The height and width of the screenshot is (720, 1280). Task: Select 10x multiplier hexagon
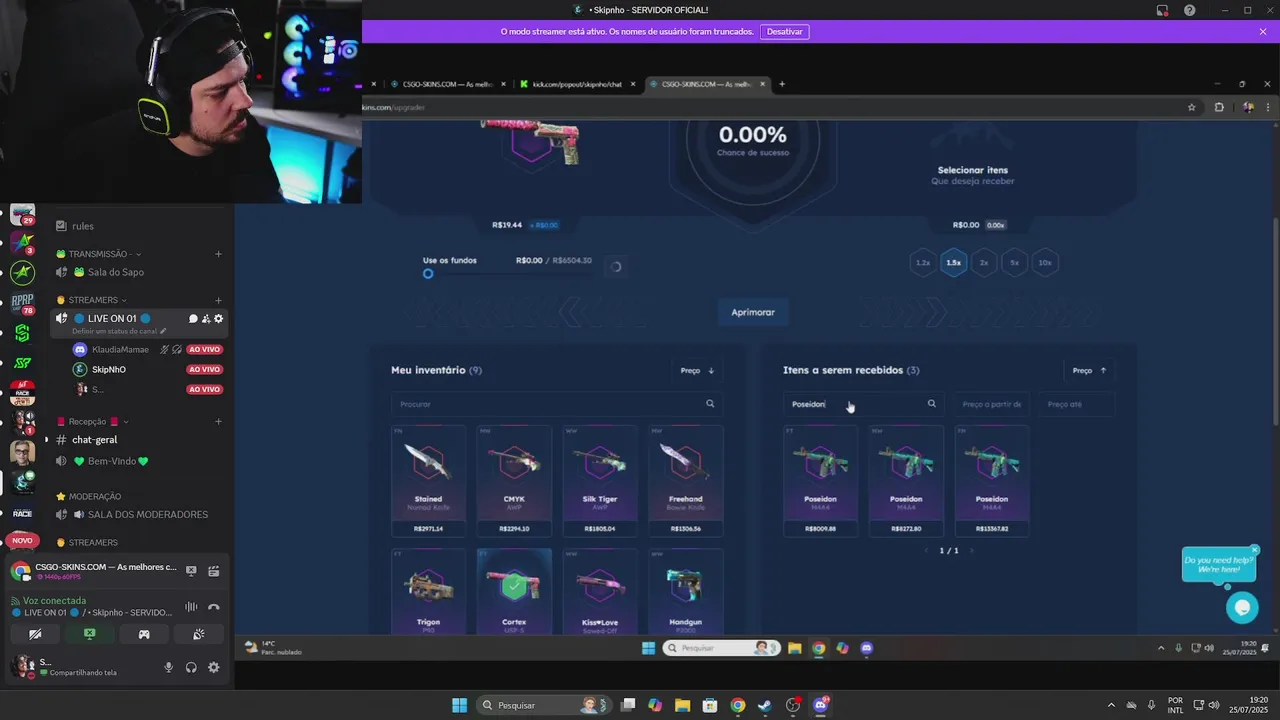click(1045, 263)
